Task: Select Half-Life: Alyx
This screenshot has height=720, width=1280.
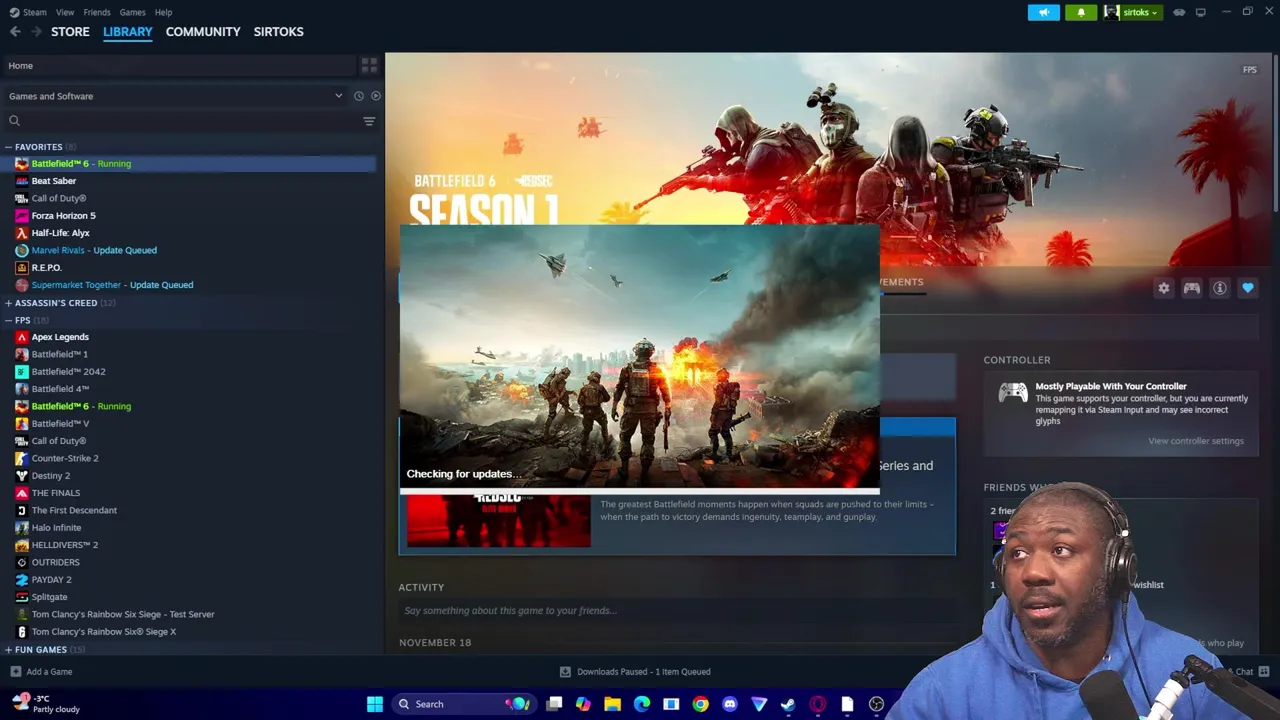Action: pyautogui.click(x=60, y=233)
